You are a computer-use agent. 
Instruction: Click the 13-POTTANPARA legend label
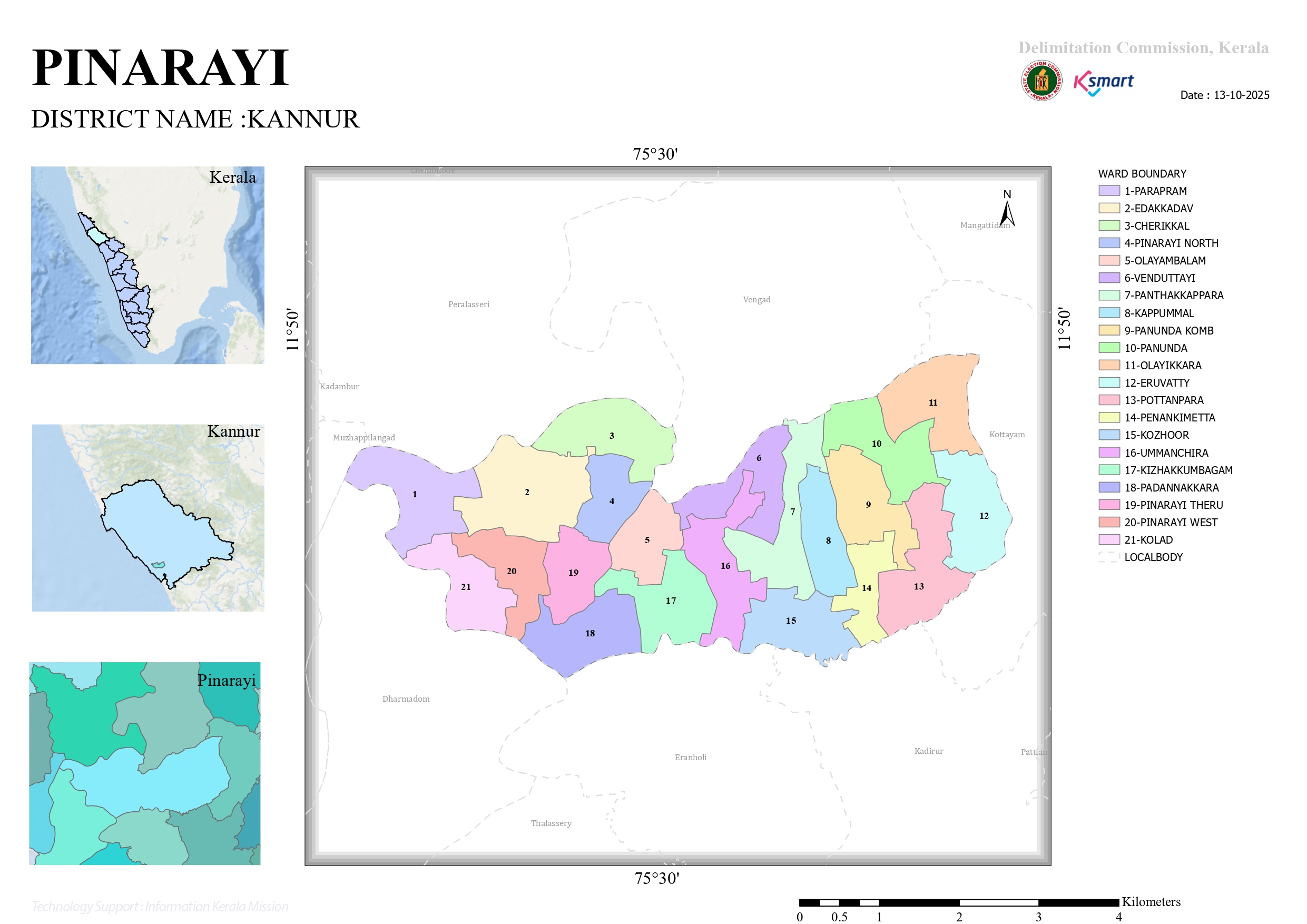[x=1164, y=400]
